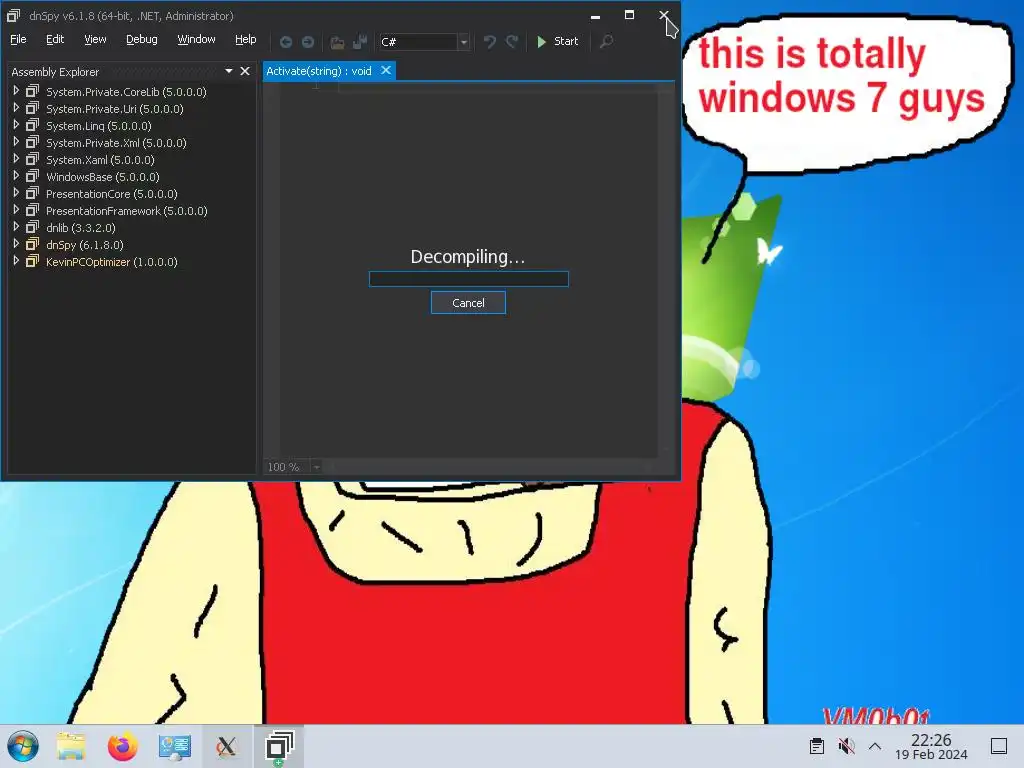Launch Firefox from the taskbar
The image size is (1024, 768).
pyautogui.click(x=122, y=746)
